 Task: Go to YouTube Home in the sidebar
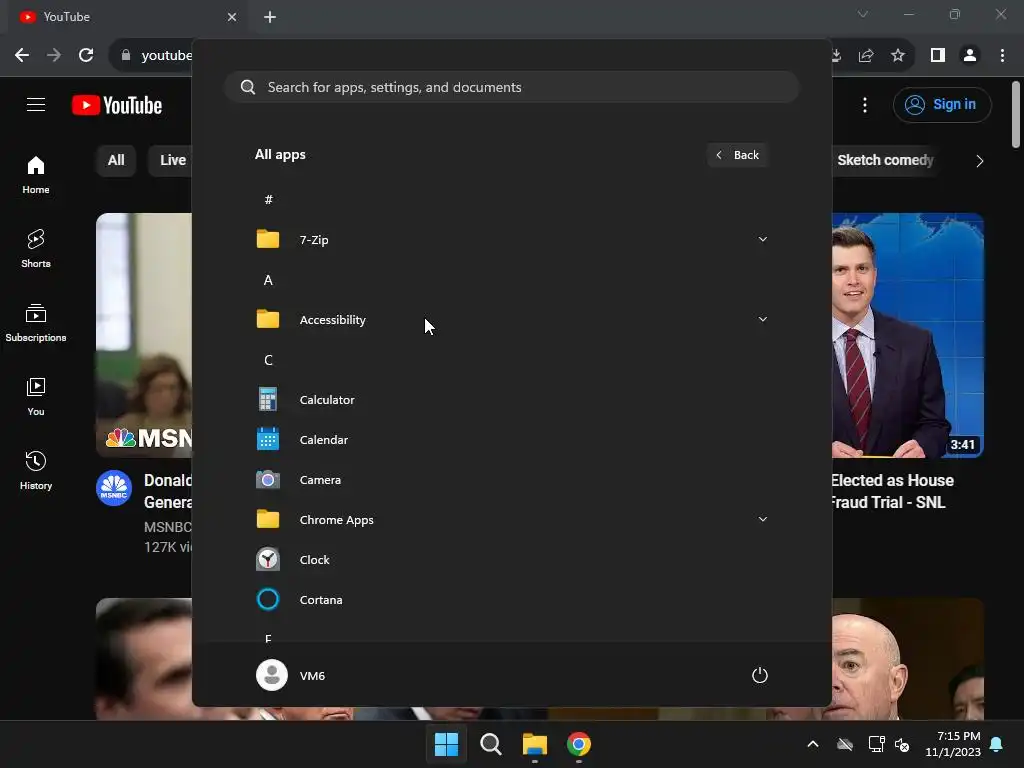[36, 175]
